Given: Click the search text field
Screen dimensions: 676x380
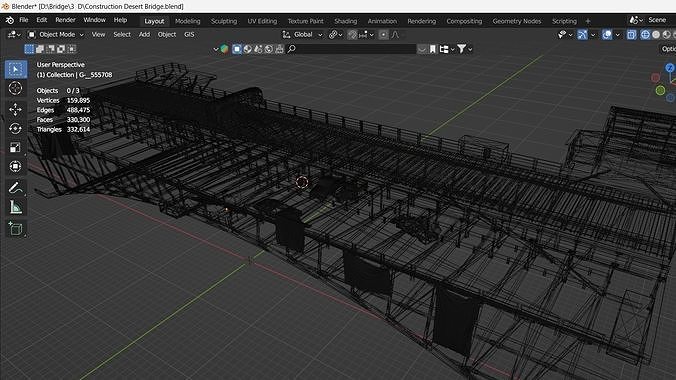Looking at the screenshot, I should (x=356, y=49).
